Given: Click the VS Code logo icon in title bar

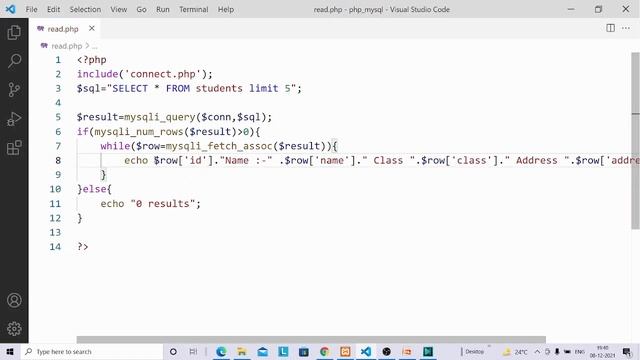Looking at the screenshot, I should (x=11, y=9).
